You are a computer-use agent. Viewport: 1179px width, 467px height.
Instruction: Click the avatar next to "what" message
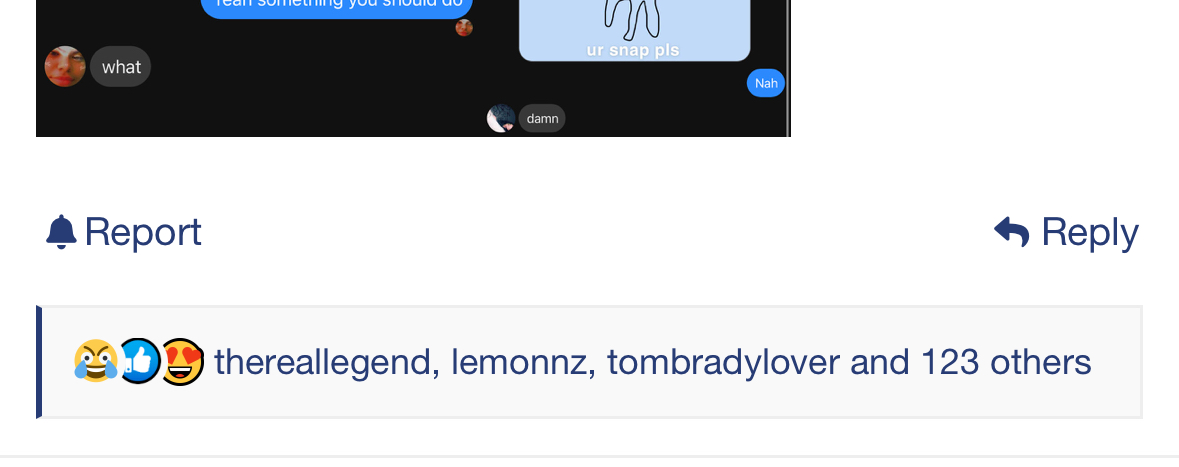[65, 66]
